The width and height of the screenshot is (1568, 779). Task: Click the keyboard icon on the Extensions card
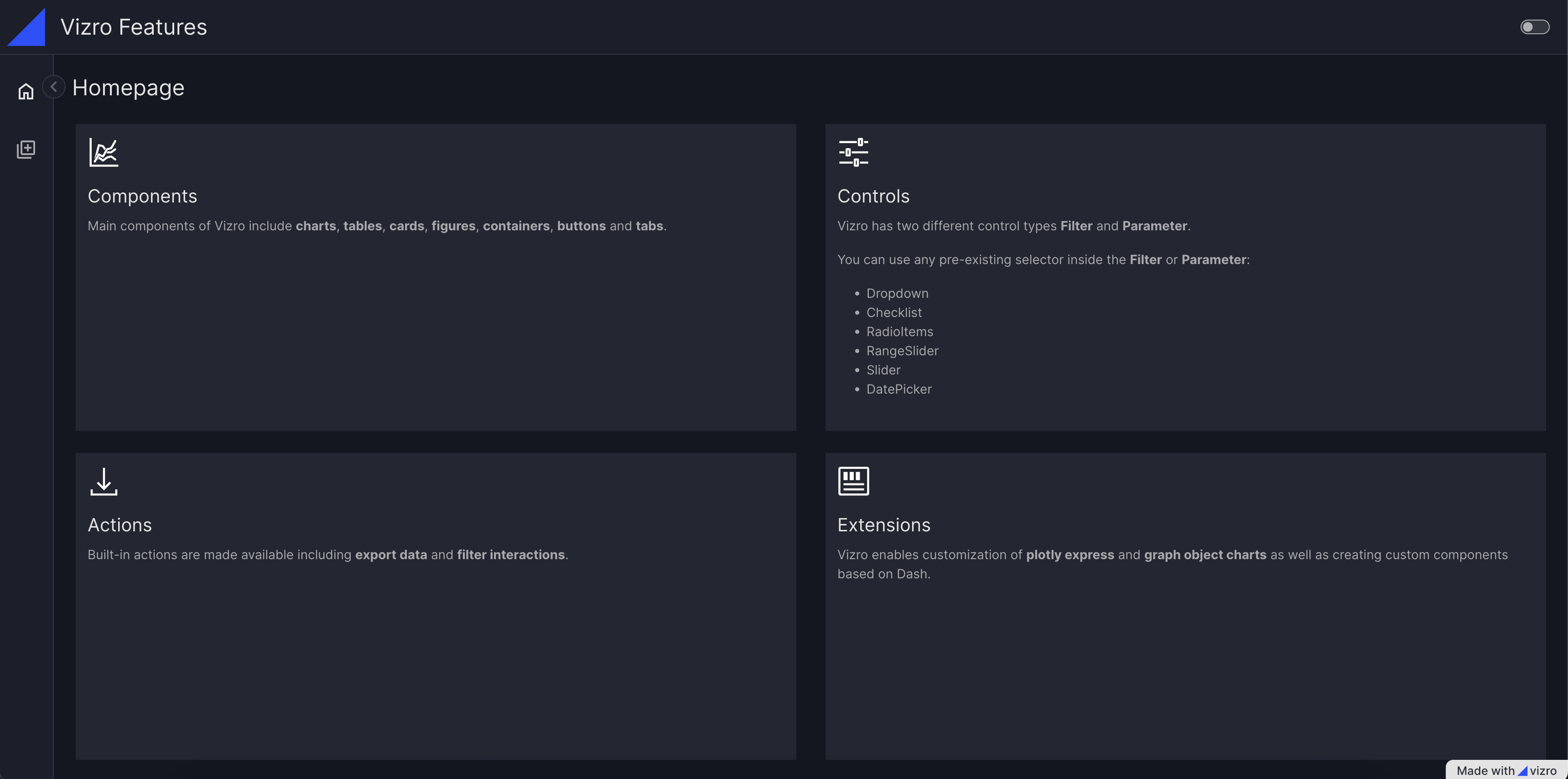coord(853,480)
